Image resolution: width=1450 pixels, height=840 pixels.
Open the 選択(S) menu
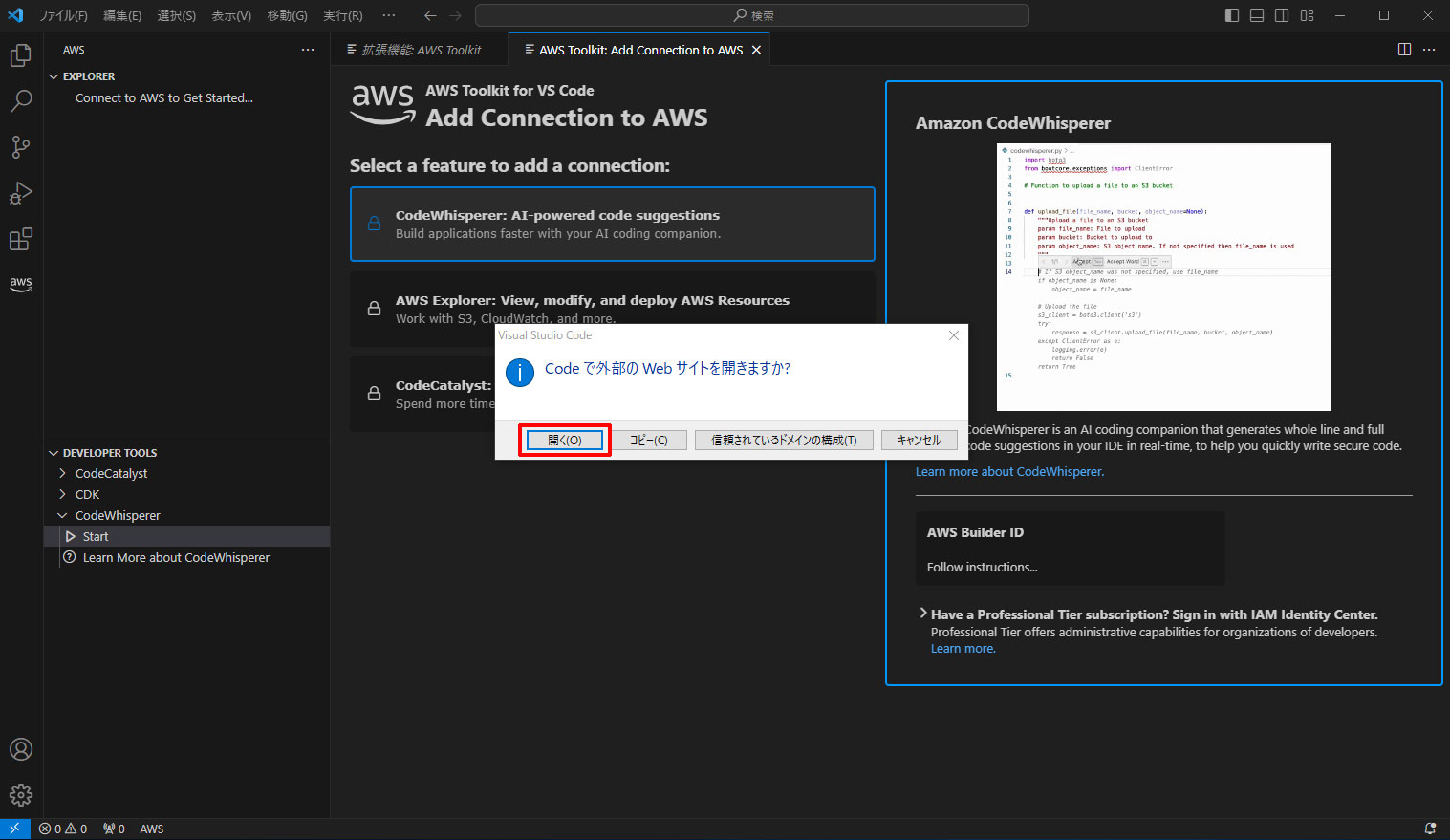[x=177, y=15]
